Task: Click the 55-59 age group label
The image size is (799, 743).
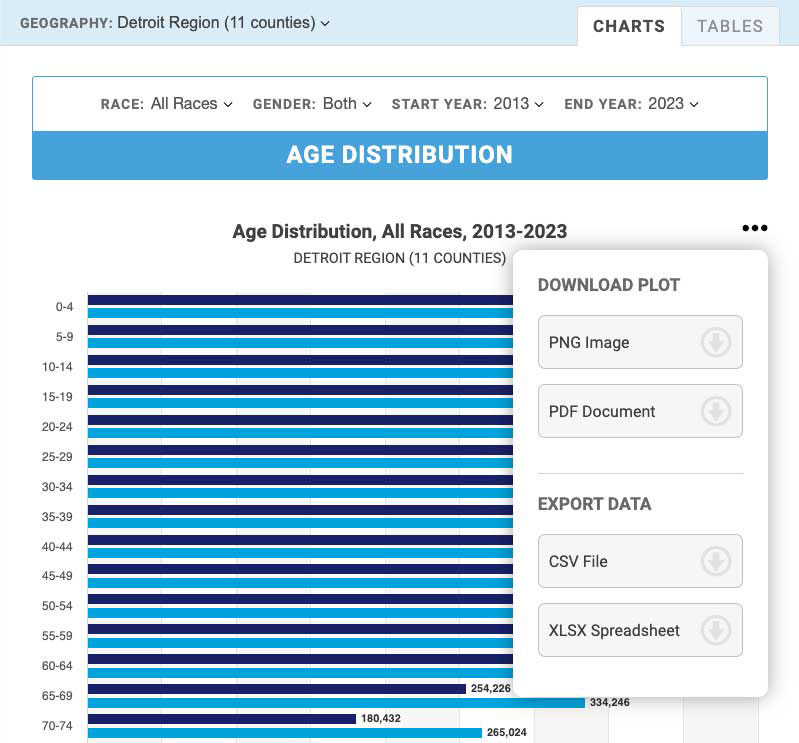Action: [x=57, y=636]
